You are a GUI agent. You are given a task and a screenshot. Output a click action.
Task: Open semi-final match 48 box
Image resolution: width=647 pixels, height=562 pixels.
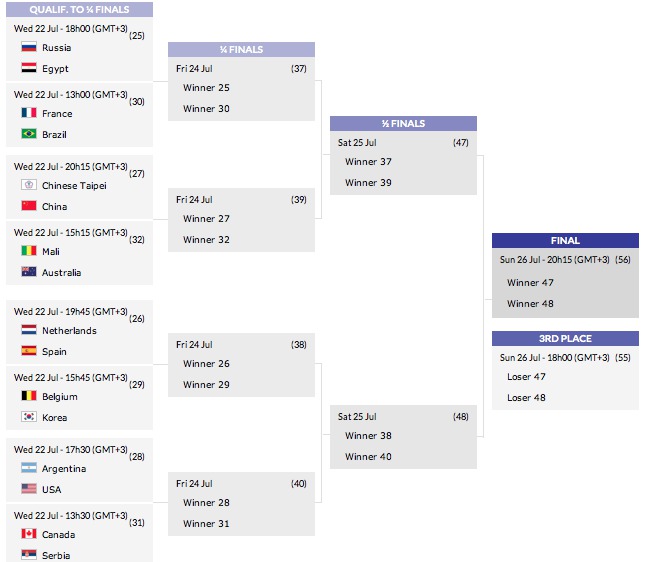pos(404,437)
